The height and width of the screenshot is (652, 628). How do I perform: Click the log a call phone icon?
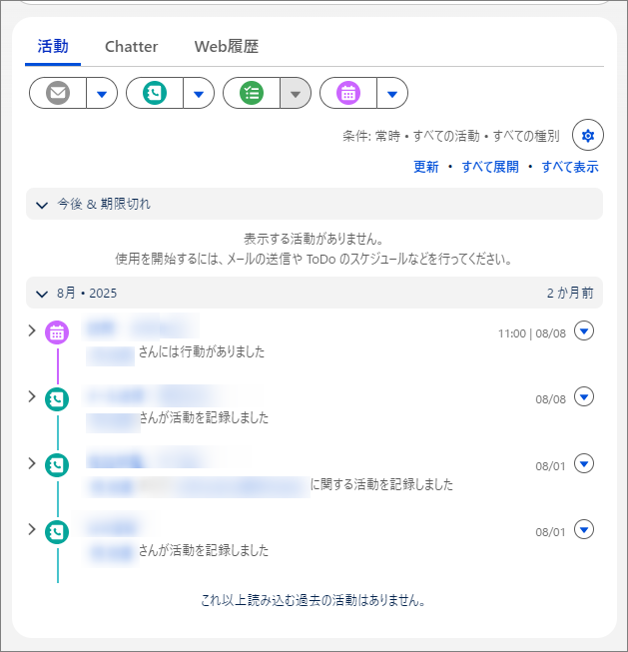[x=155, y=93]
